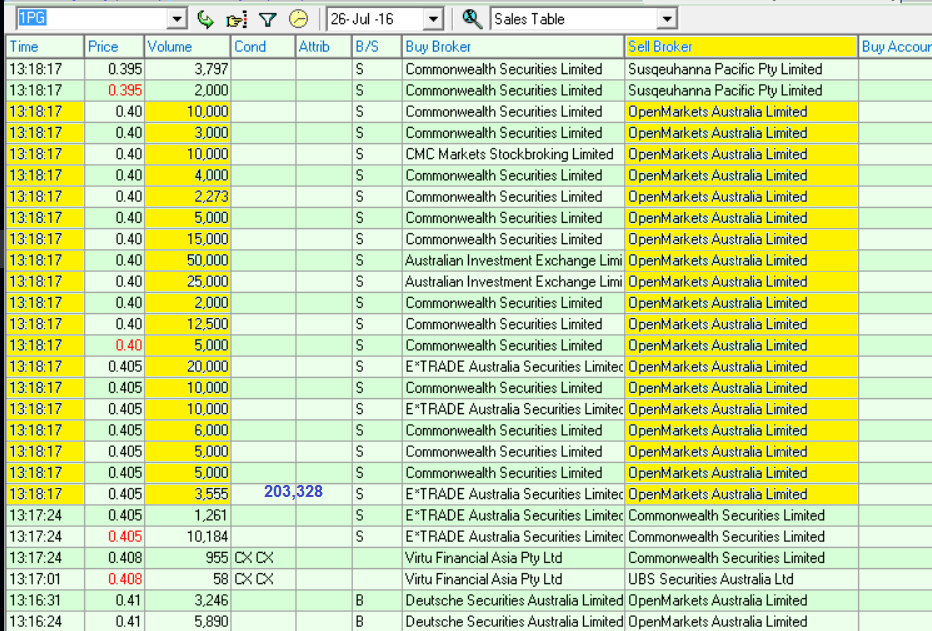Select the volume cell 50,000
The height and width of the screenshot is (631, 932).
(187, 260)
